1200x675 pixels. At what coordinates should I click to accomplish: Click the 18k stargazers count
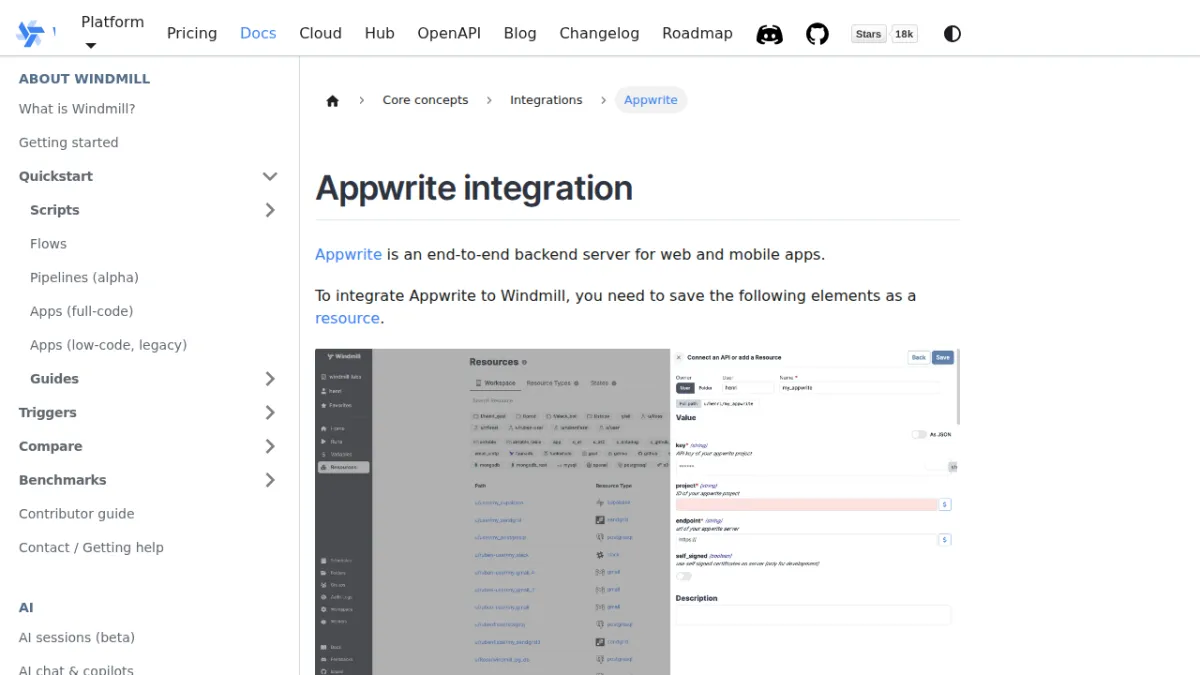point(904,34)
